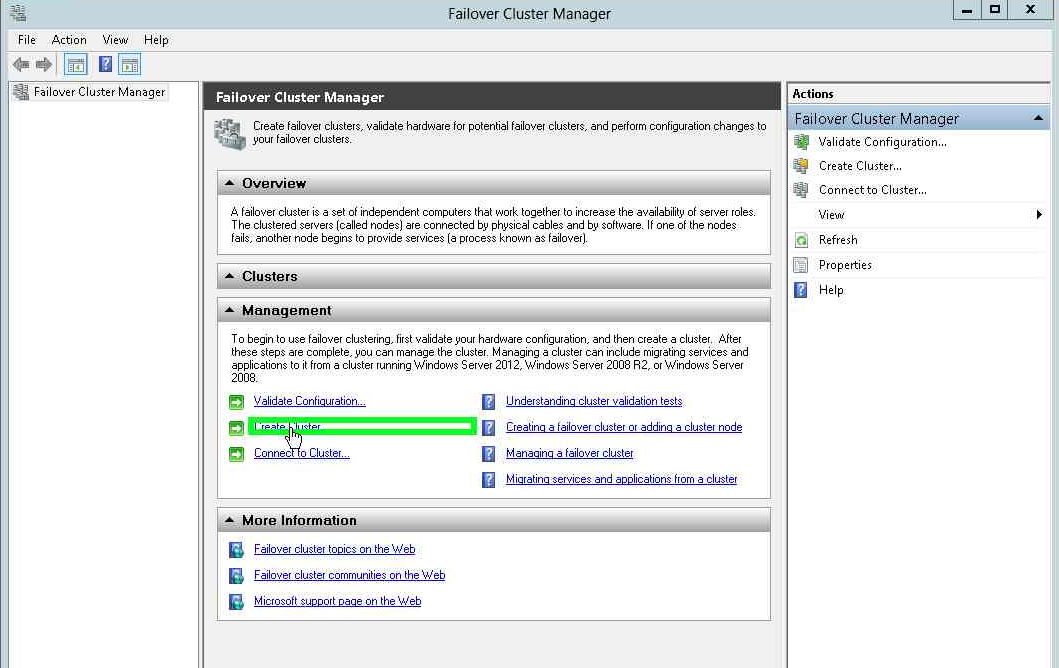1059x668 pixels.
Task: Open the Action menu
Action: click(x=69, y=40)
